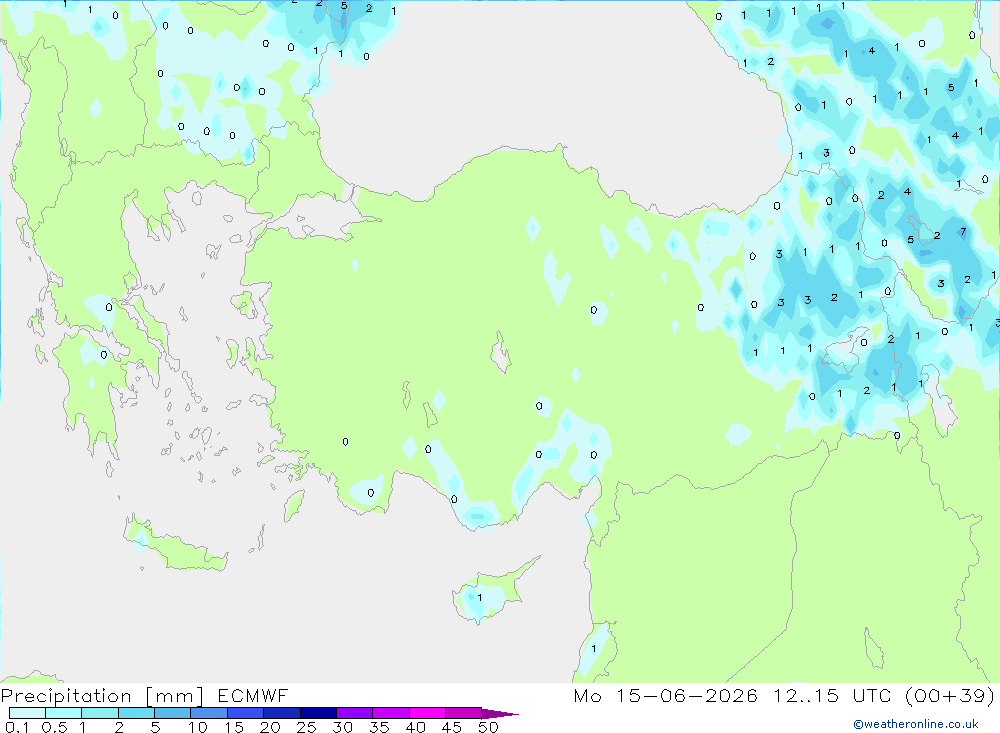Select the 10–15 mm blue legend swatch

pyautogui.click(x=209, y=713)
